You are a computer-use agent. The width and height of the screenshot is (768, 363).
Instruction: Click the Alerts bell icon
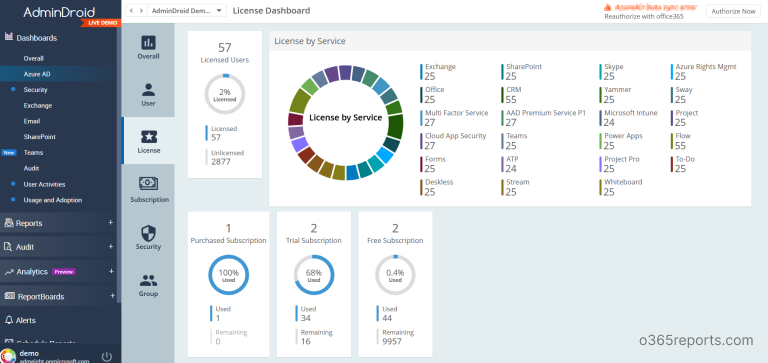coord(9,320)
